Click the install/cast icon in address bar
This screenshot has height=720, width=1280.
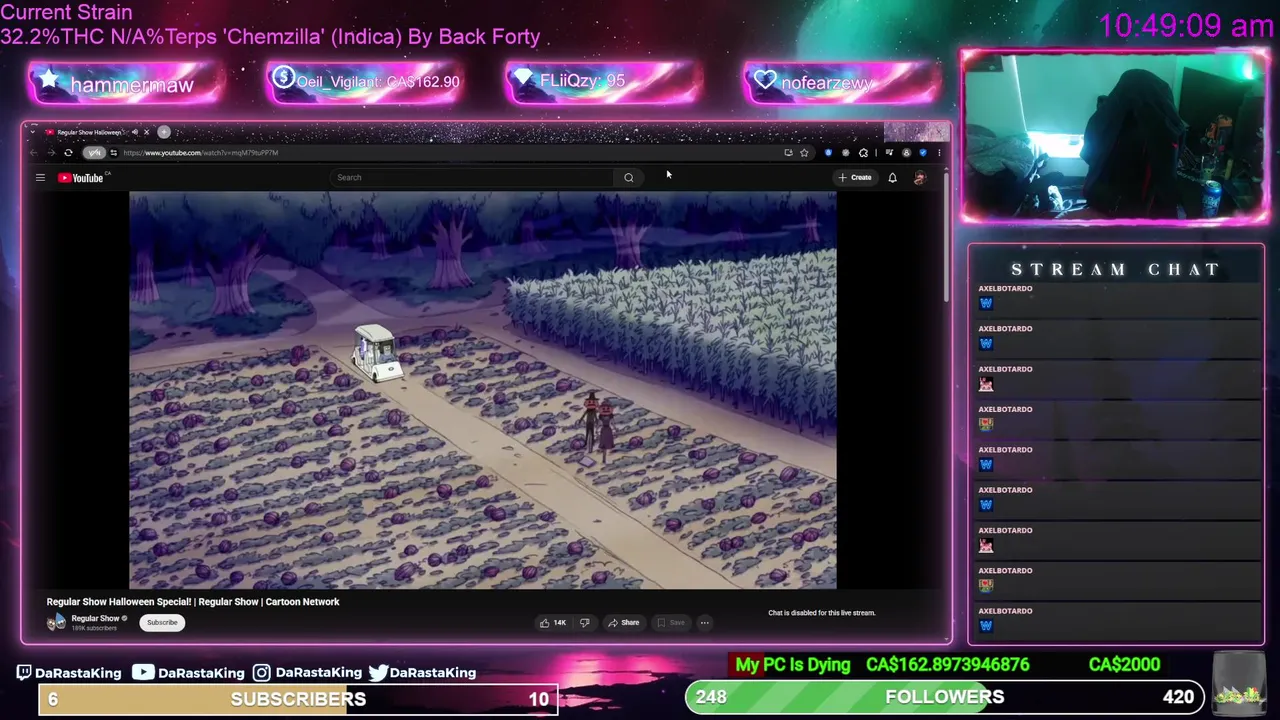coord(788,153)
